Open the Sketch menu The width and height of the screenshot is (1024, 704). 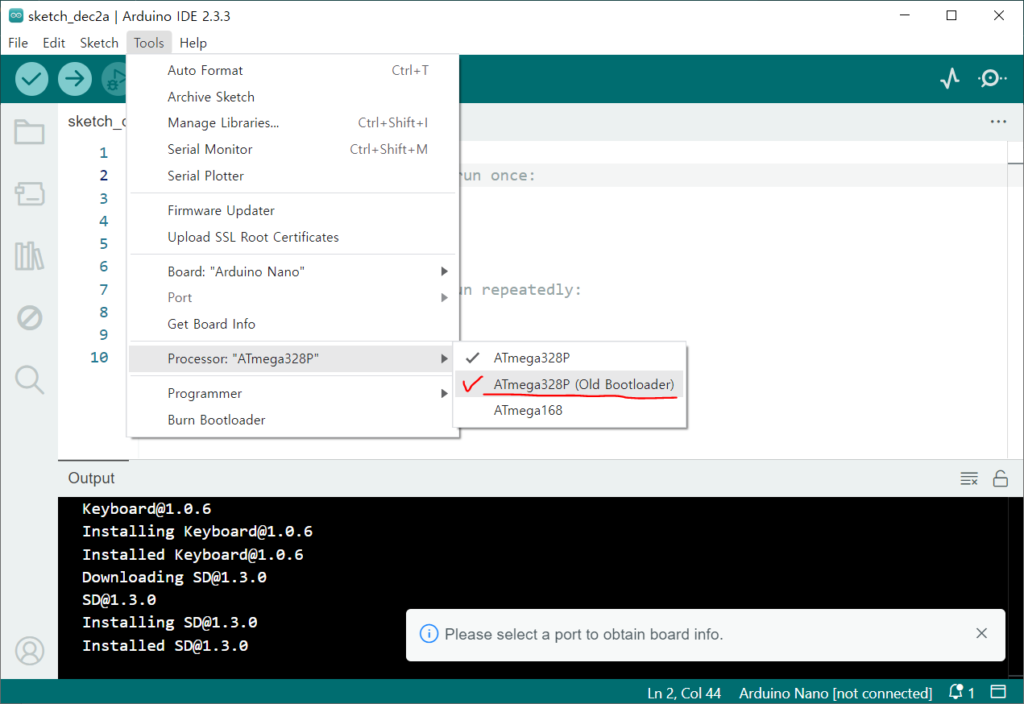pos(99,43)
